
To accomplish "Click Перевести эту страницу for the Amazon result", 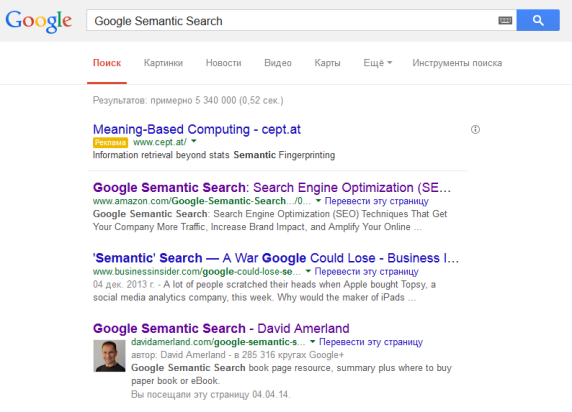I will (376, 201).
